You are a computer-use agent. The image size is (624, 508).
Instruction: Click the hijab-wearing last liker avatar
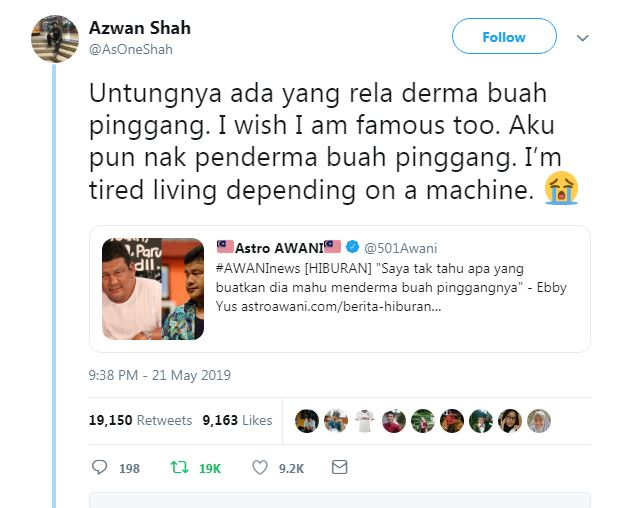click(x=539, y=420)
